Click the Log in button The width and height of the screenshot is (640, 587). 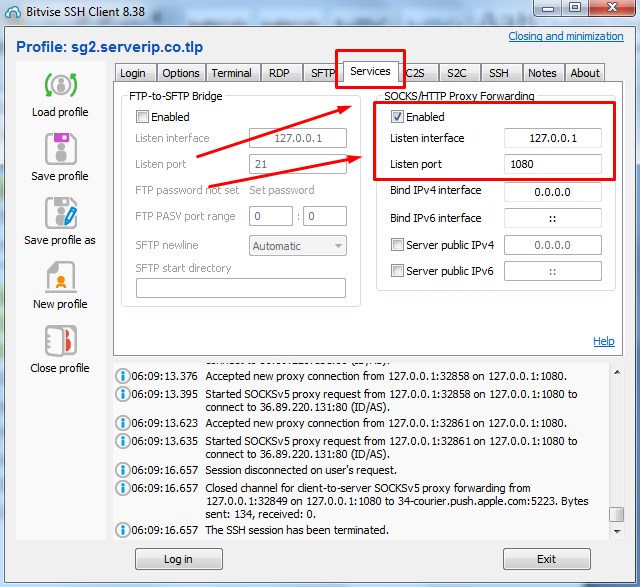coord(179,559)
